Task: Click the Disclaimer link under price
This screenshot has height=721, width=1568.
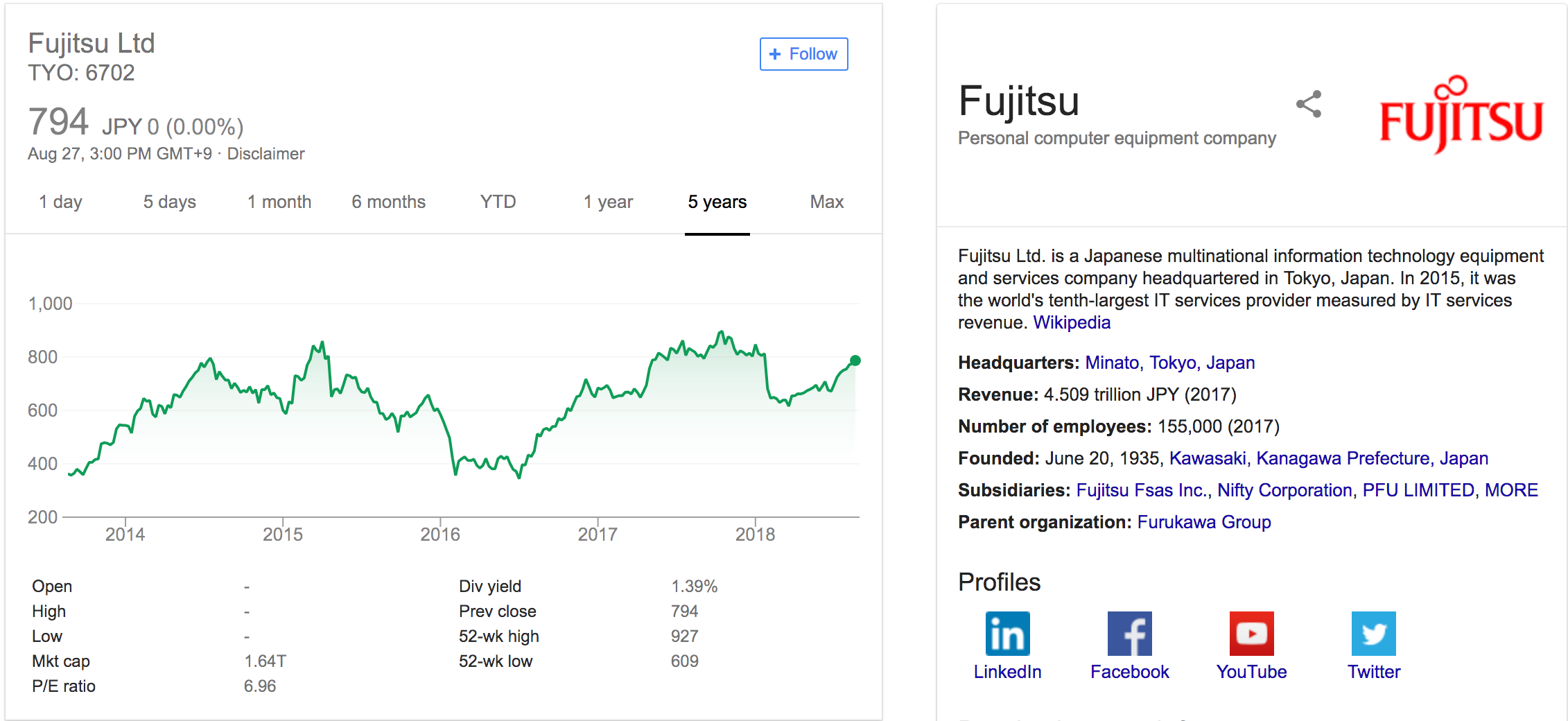Action: (265, 154)
